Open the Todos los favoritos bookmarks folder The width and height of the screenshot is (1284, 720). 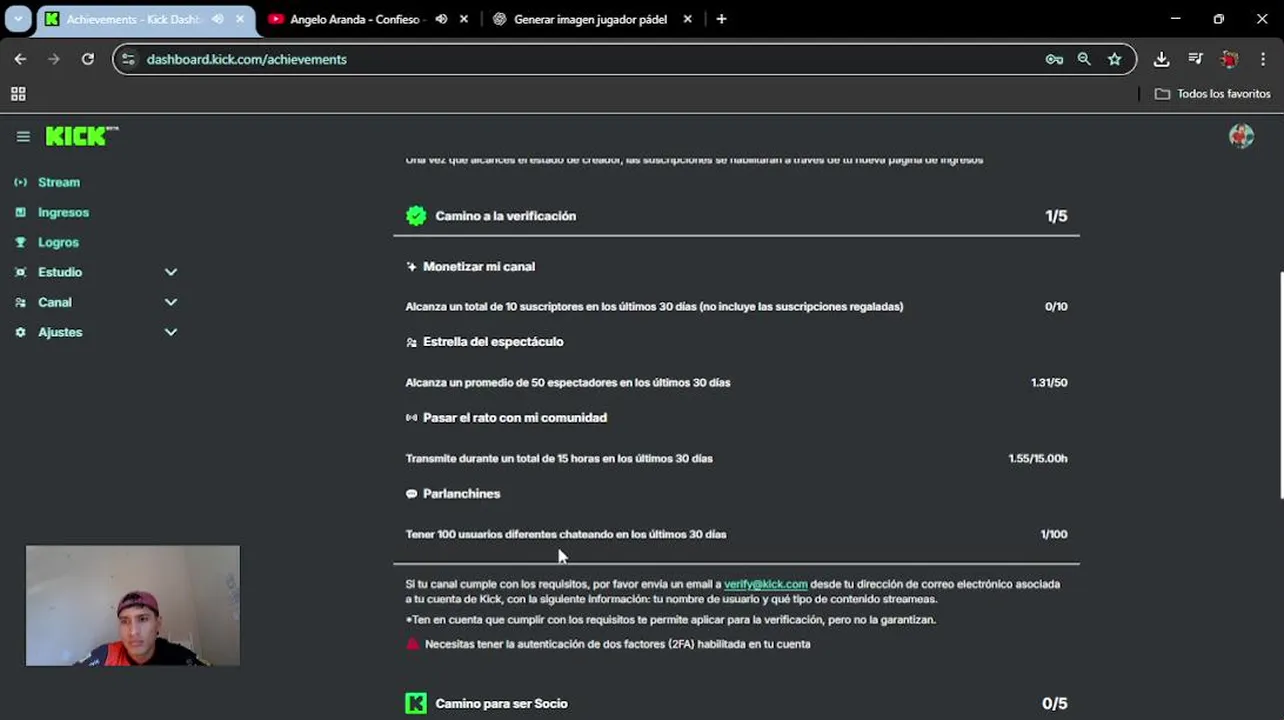(x=1213, y=94)
